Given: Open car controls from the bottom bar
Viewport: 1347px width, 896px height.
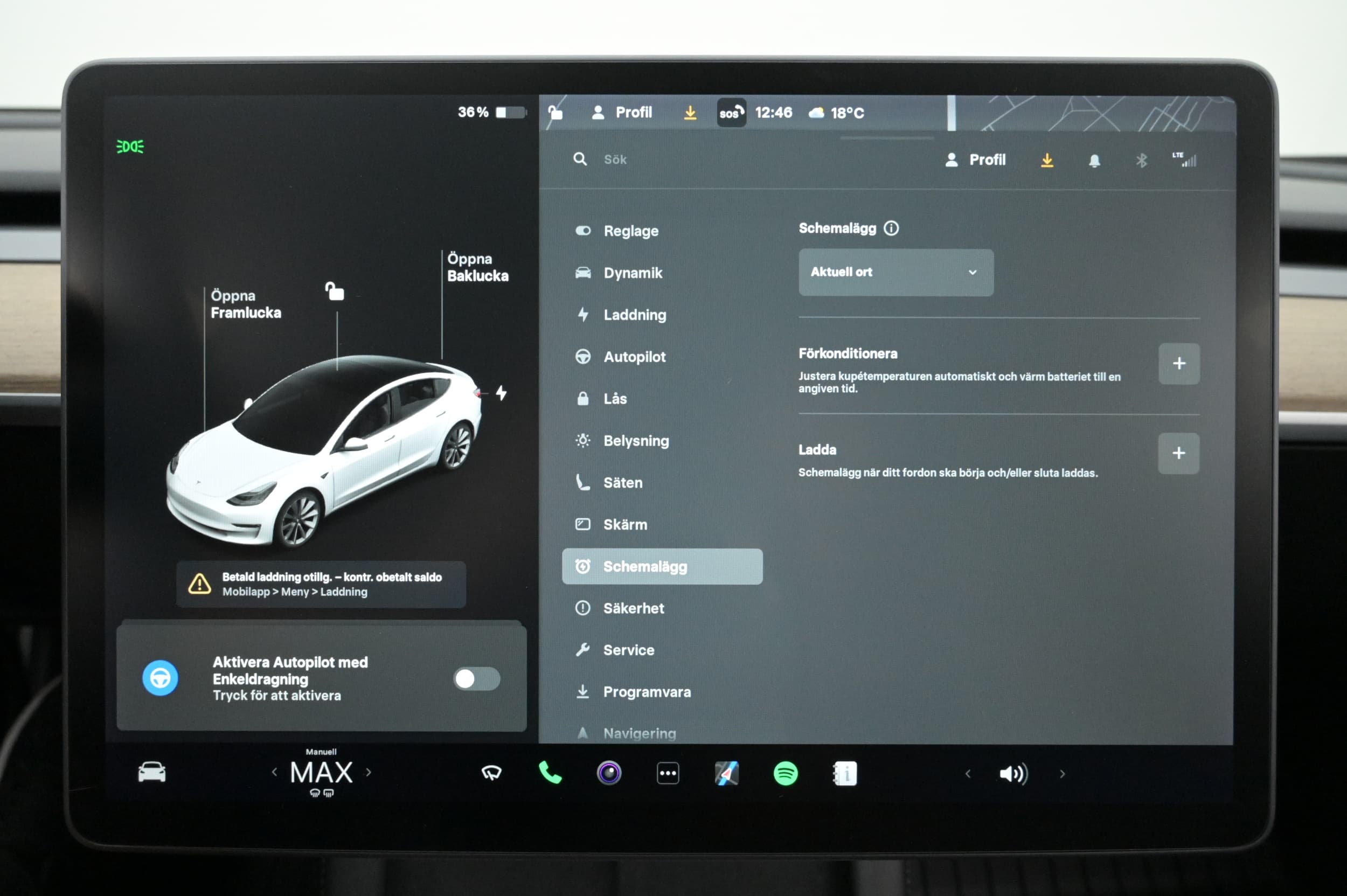Looking at the screenshot, I should click(x=151, y=772).
